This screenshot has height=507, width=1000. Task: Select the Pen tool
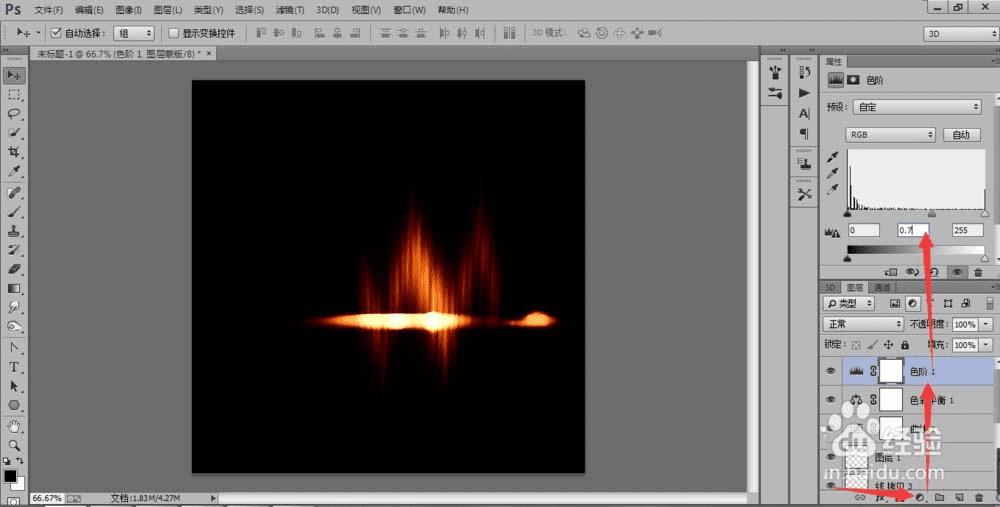click(x=13, y=348)
